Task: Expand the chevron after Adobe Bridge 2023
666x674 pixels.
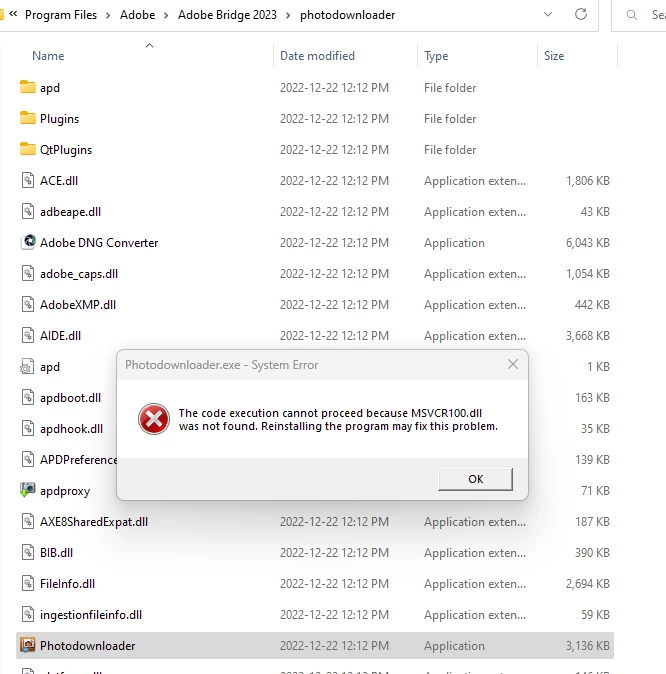Action: pos(288,15)
